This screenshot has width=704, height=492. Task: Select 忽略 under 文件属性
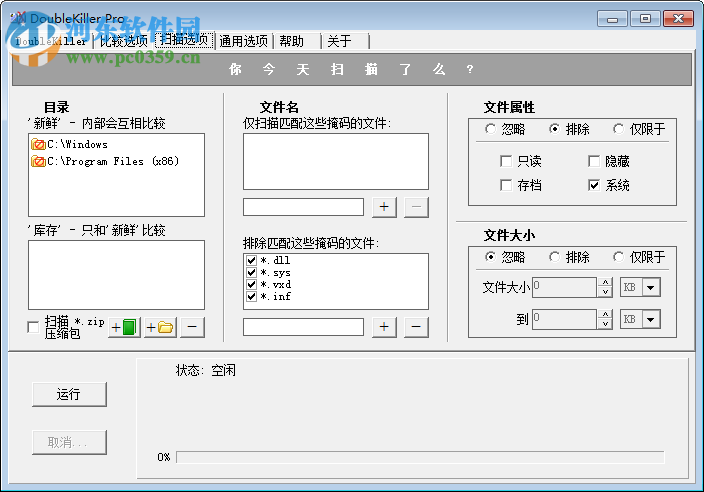(x=490, y=129)
